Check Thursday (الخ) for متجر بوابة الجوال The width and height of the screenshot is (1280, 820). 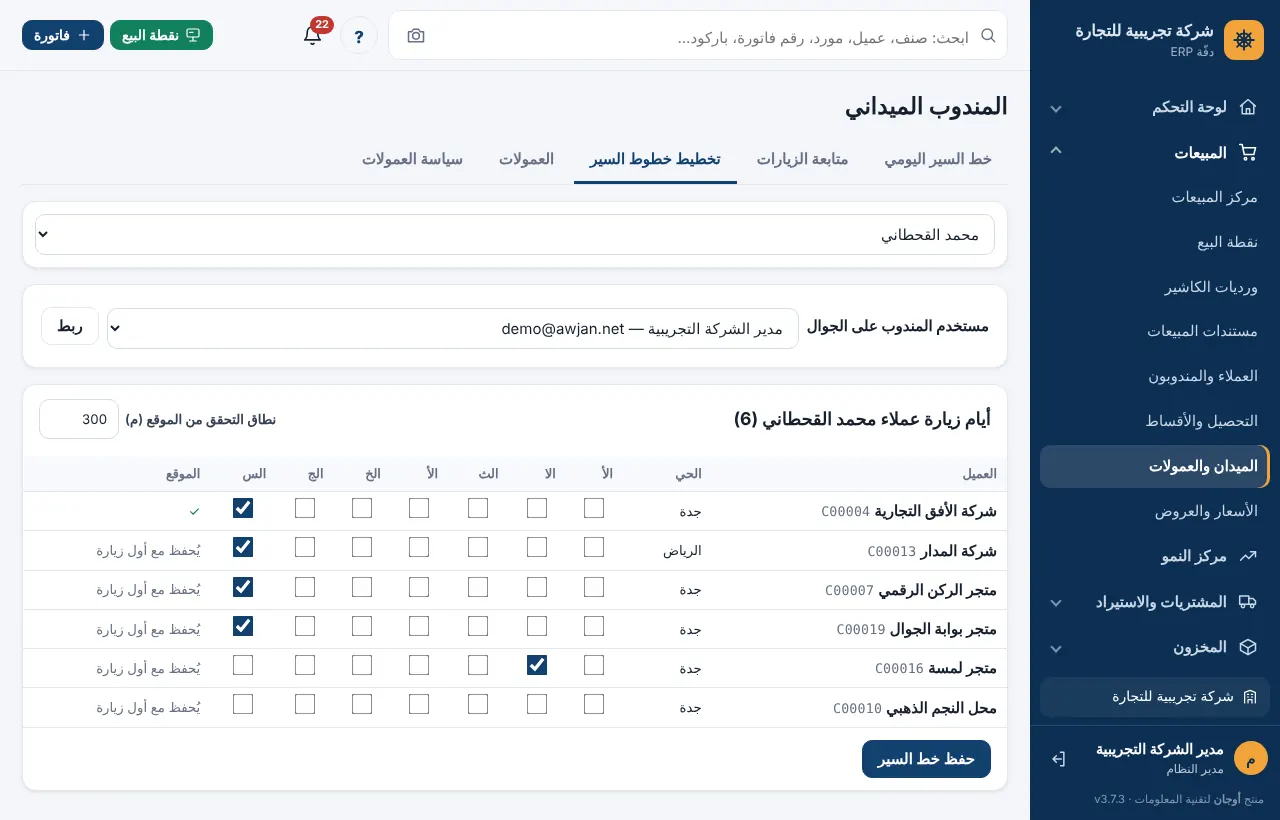click(362, 626)
